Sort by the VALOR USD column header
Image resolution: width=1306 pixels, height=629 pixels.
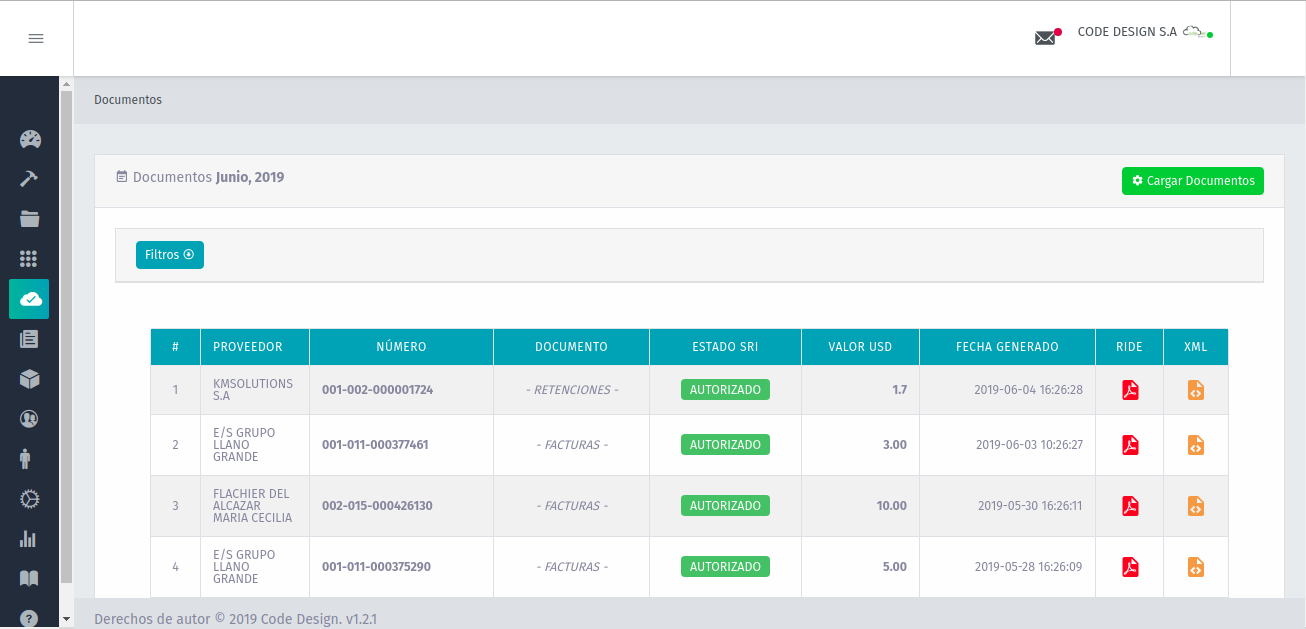click(860, 347)
